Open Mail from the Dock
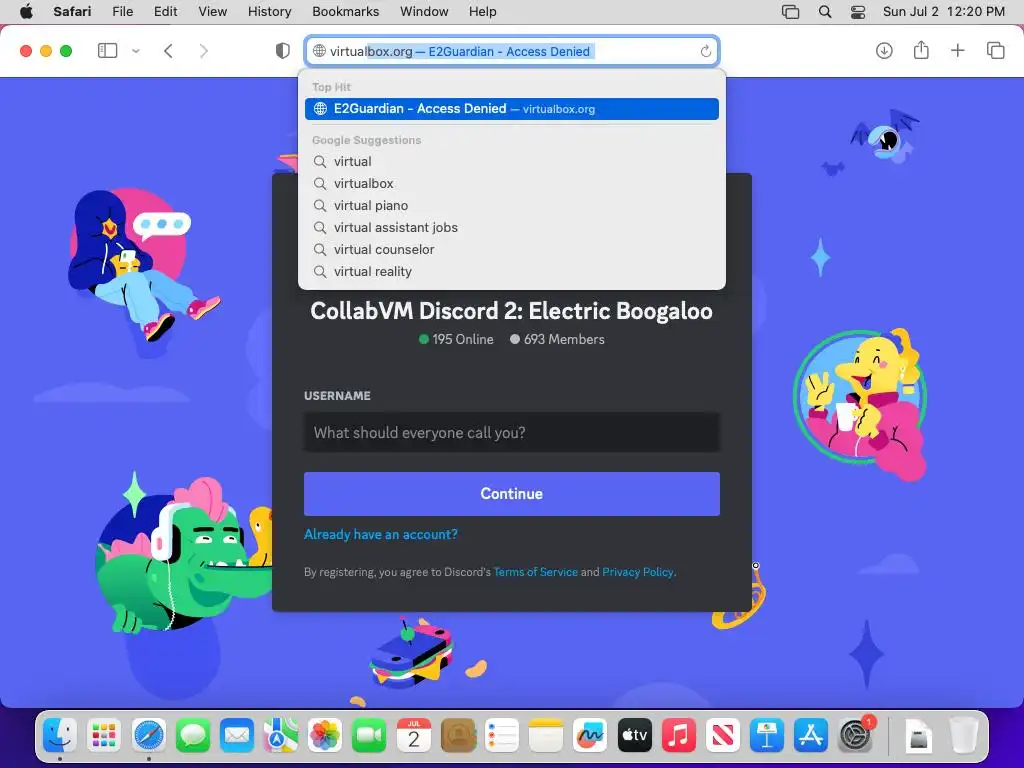The image size is (1024, 768). pyautogui.click(x=236, y=736)
